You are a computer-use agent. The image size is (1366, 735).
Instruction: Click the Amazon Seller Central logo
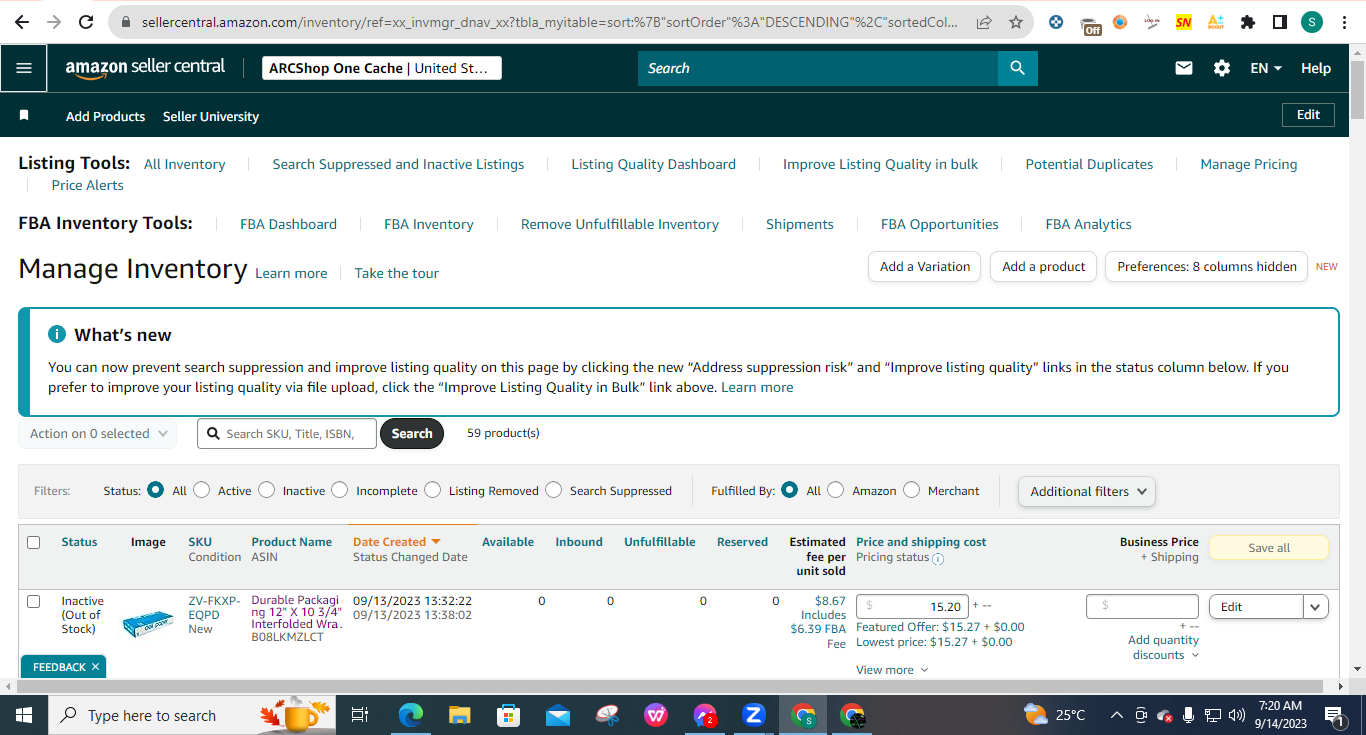coord(145,67)
